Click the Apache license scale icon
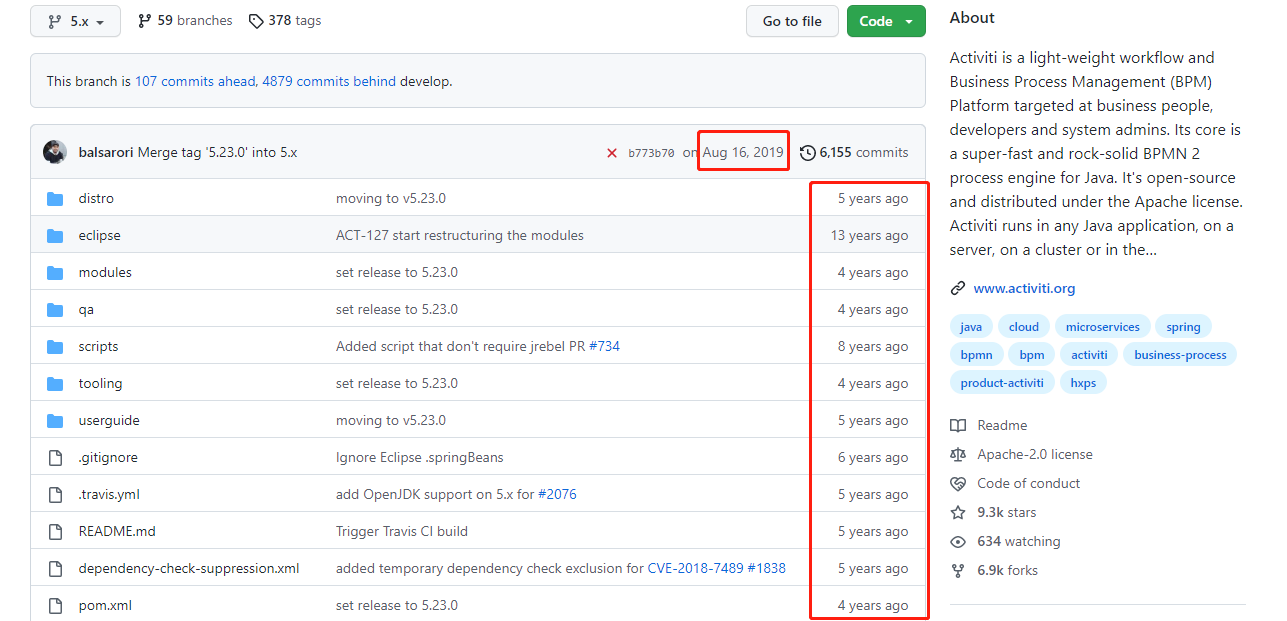 click(x=958, y=454)
